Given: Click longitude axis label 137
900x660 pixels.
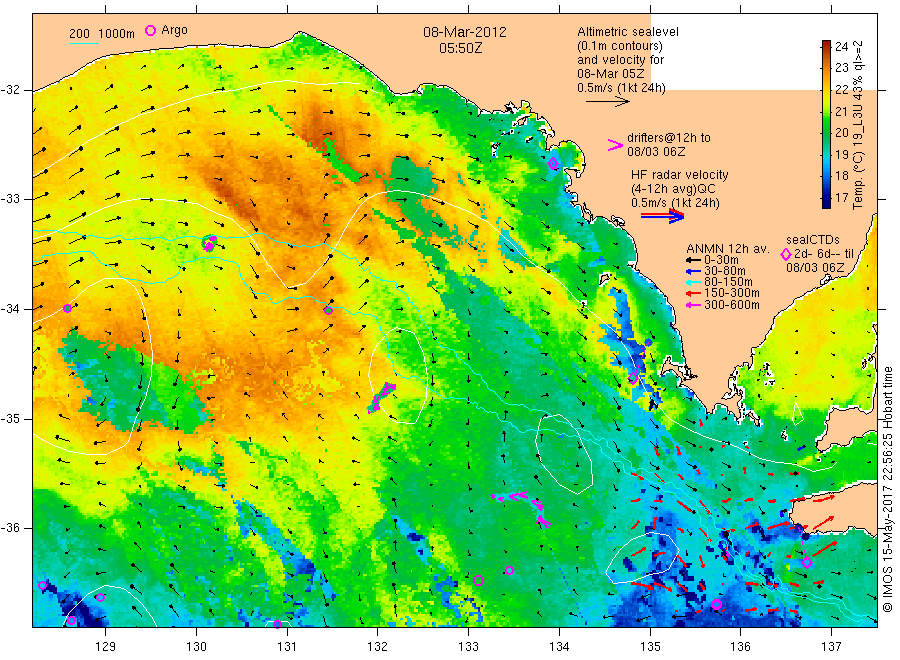Looking at the screenshot, I should pos(831,647).
